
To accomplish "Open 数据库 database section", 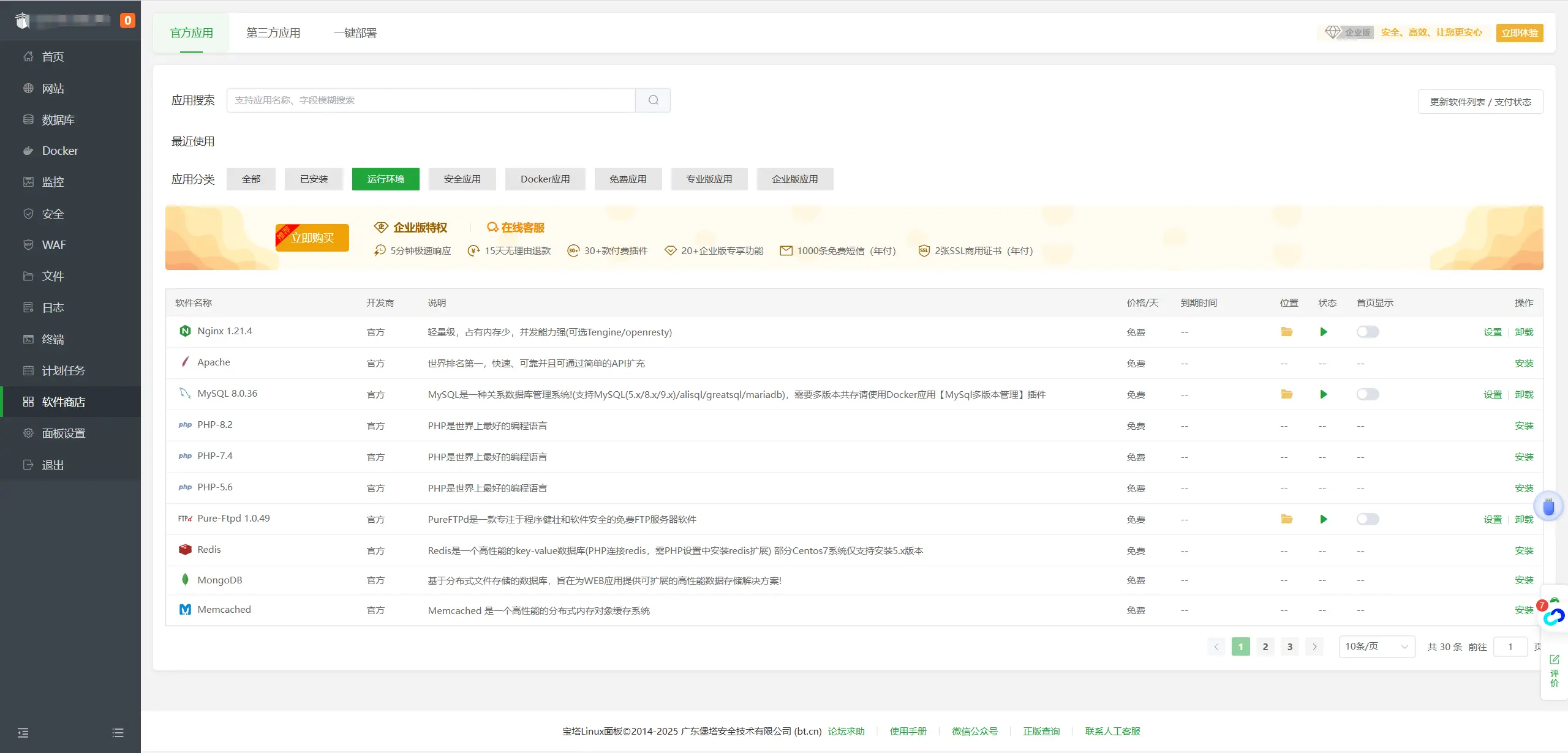I will coord(70,119).
